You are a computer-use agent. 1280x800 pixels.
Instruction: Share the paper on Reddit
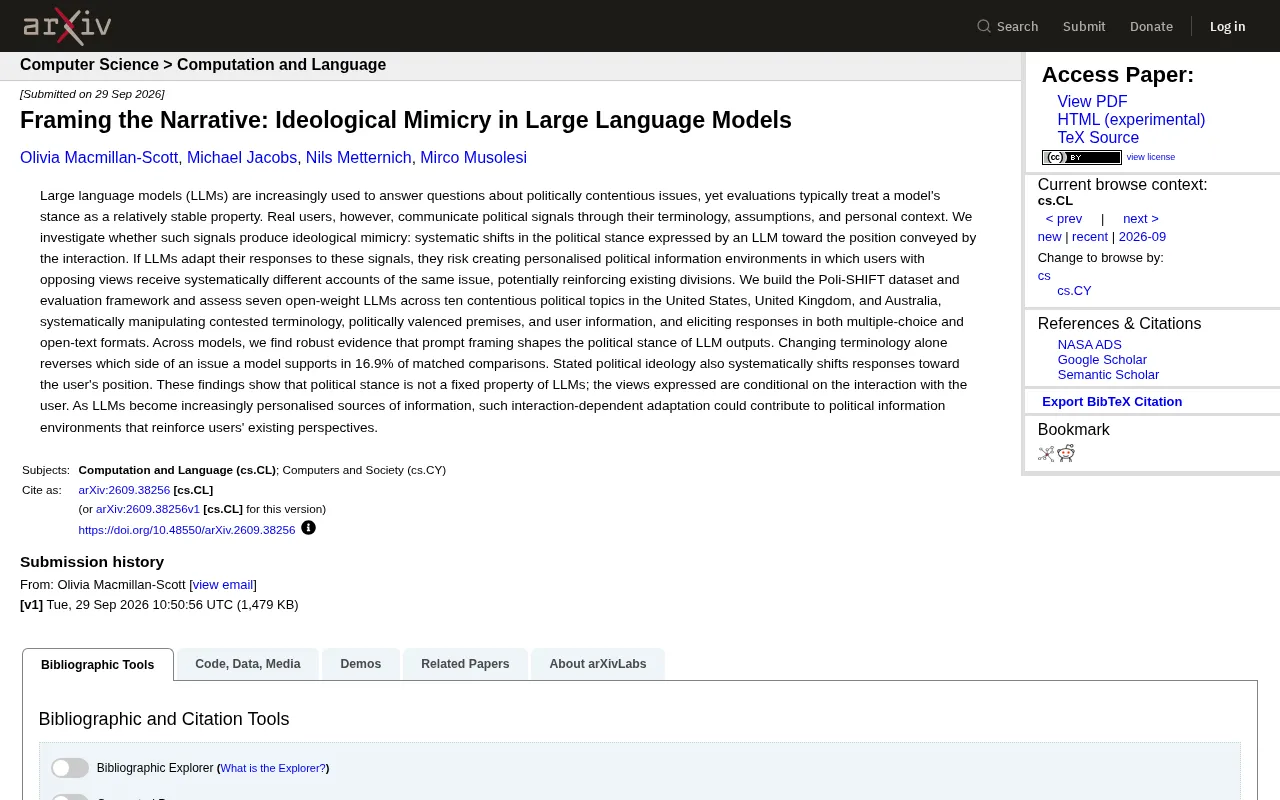1066,454
